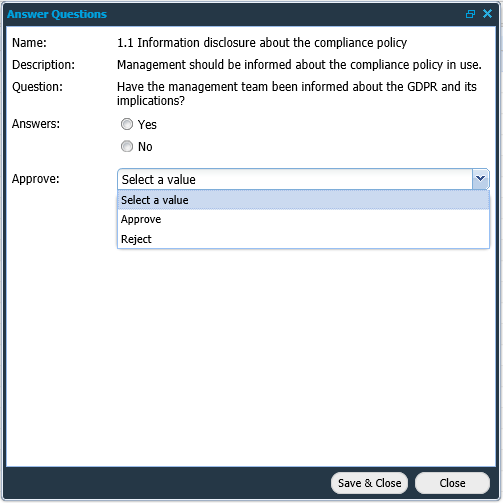503x503 pixels.
Task: Click the 'Approve:' field label
Action: pyautogui.click(x=36, y=179)
